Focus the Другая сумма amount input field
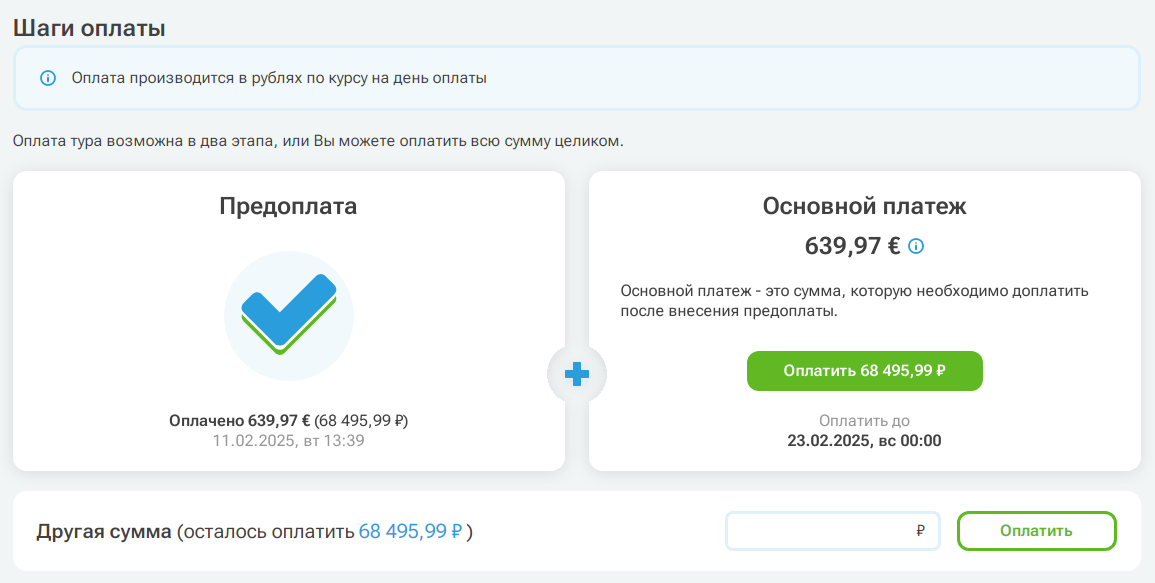Viewport: 1155px width, 583px height. [x=820, y=531]
